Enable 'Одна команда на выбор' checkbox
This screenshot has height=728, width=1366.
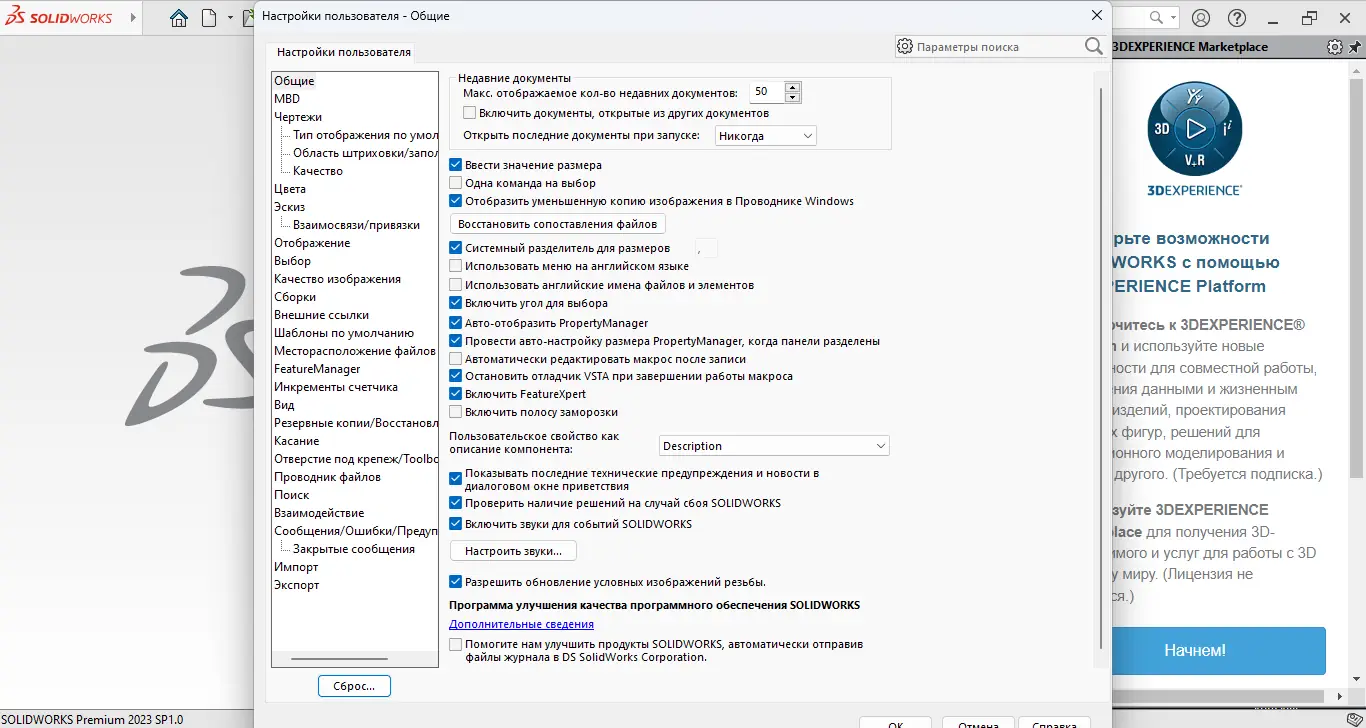(x=456, y=183)
